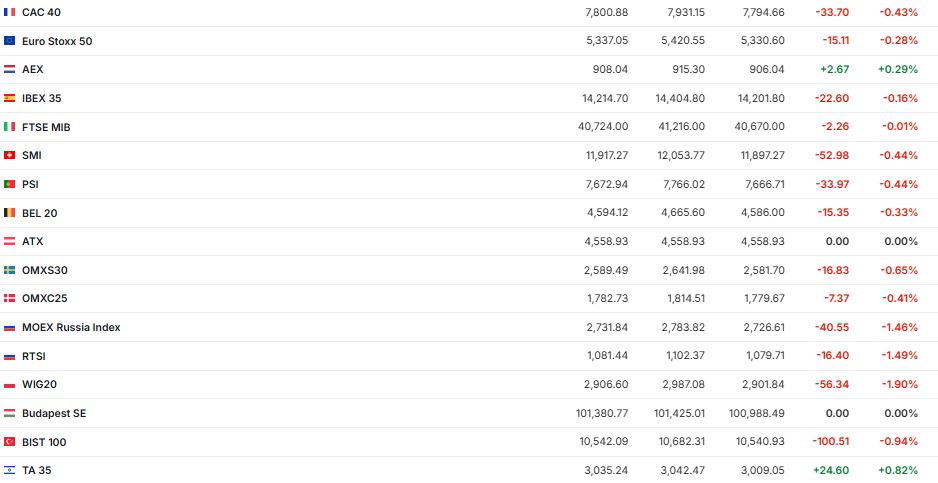Click the Turkey flag icon beside BIST 100

[x=10, y=442]
